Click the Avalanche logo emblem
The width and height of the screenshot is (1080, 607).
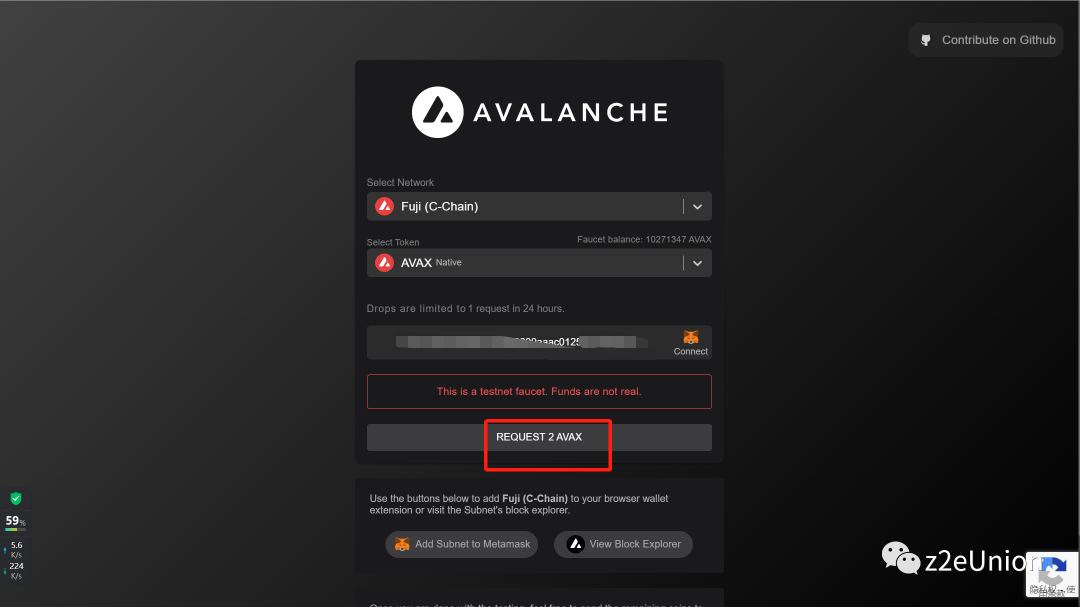[437, 112]
